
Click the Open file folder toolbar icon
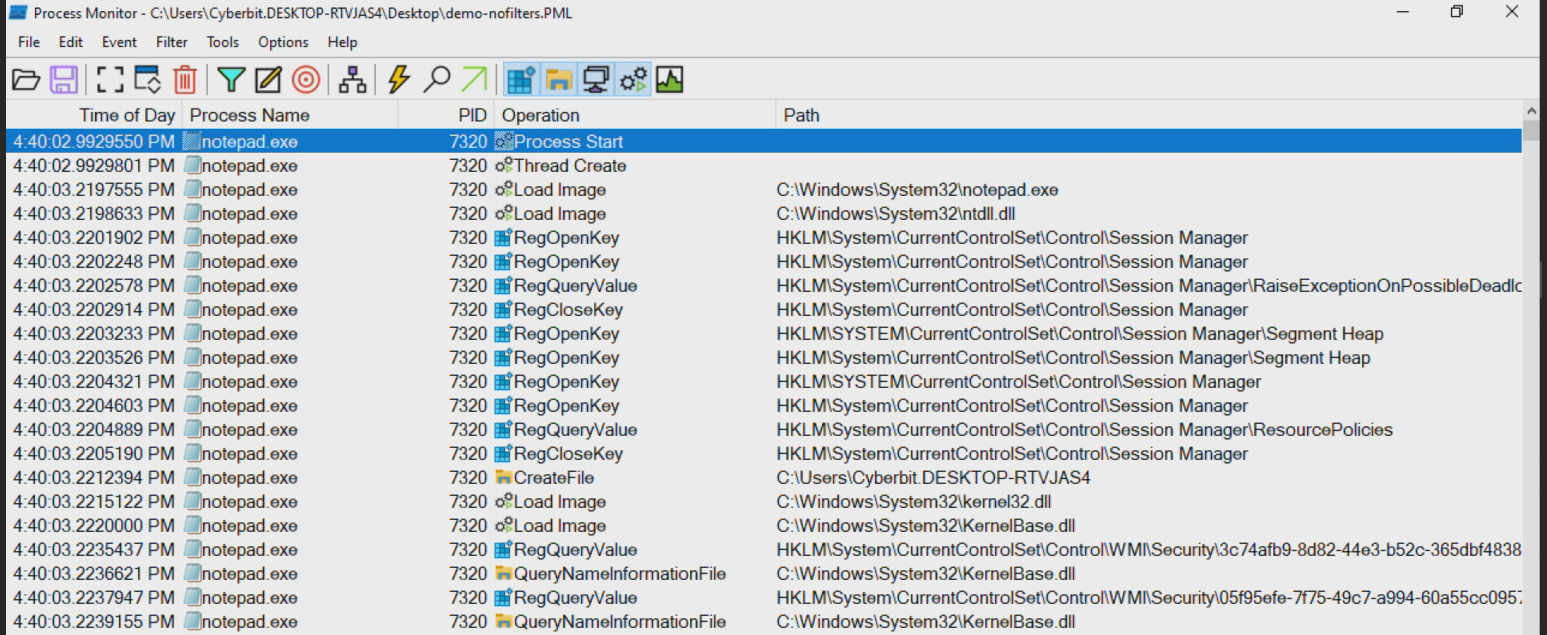25,80
